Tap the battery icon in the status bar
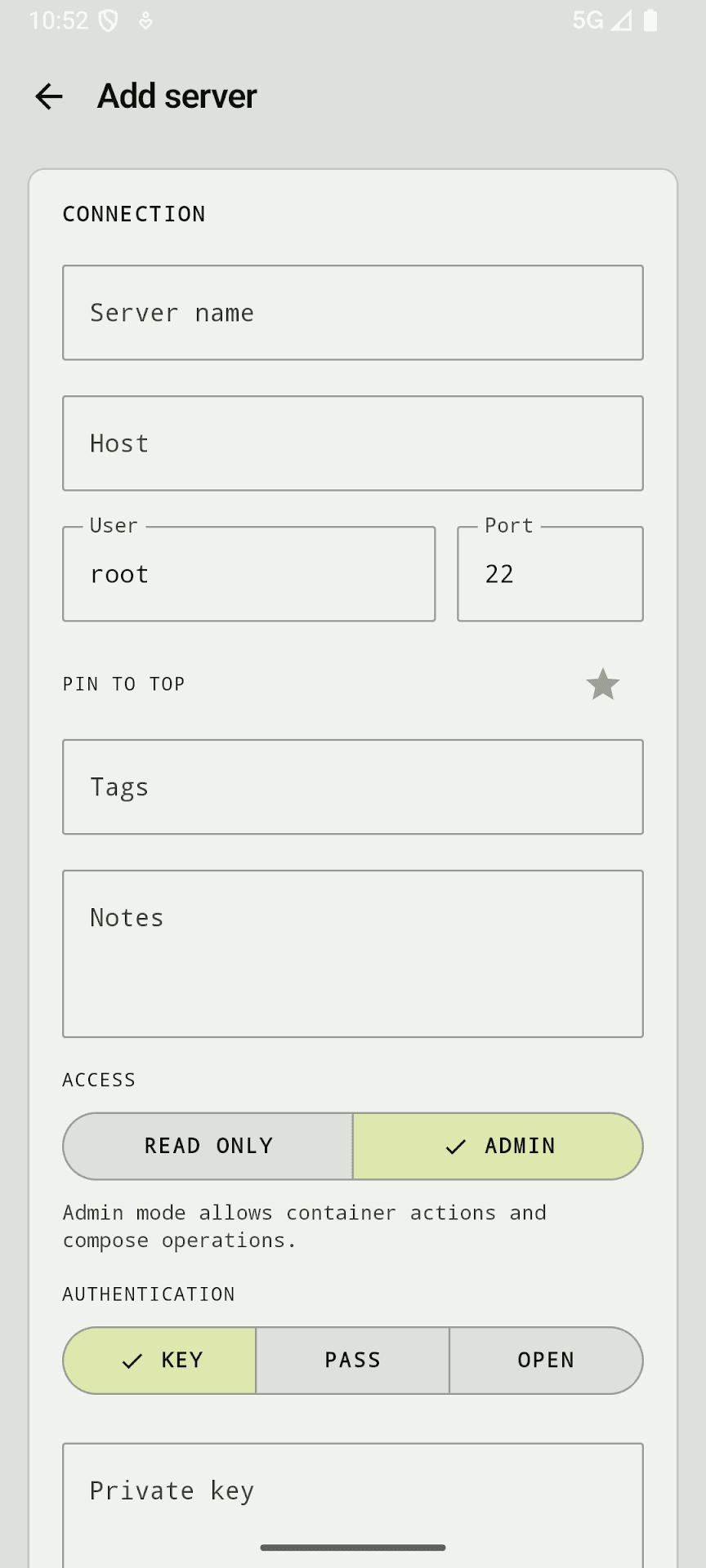The width and height of the screenshot is (706, 1568). click(650, 20)
